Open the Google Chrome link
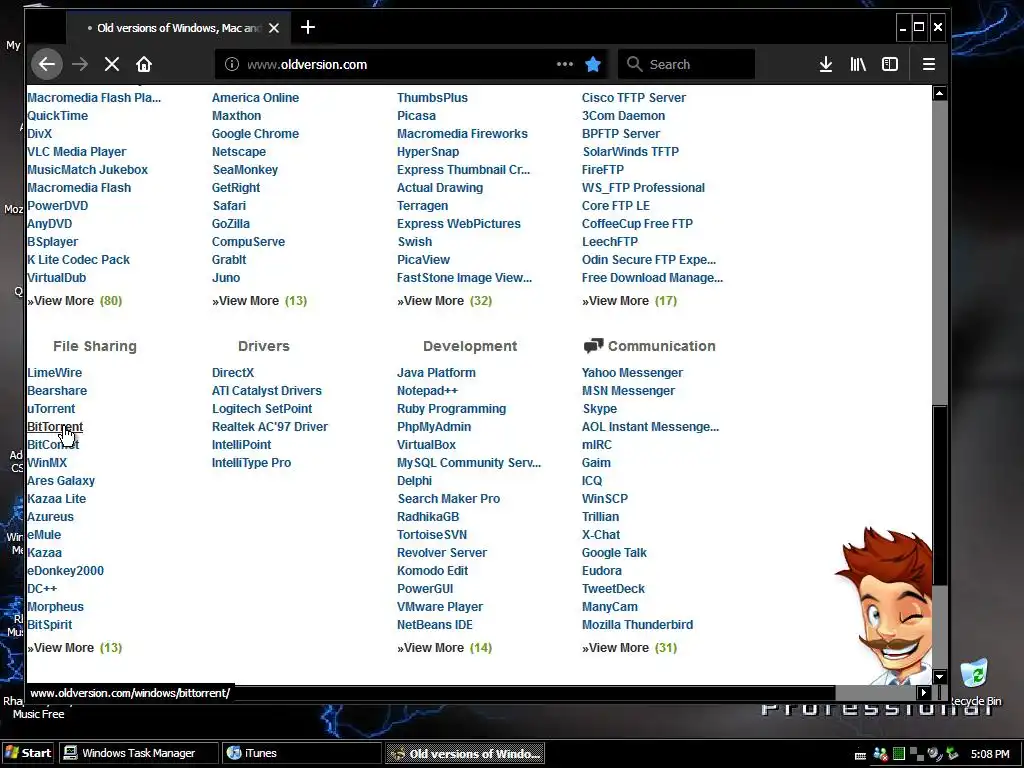 tap(255, 133)
